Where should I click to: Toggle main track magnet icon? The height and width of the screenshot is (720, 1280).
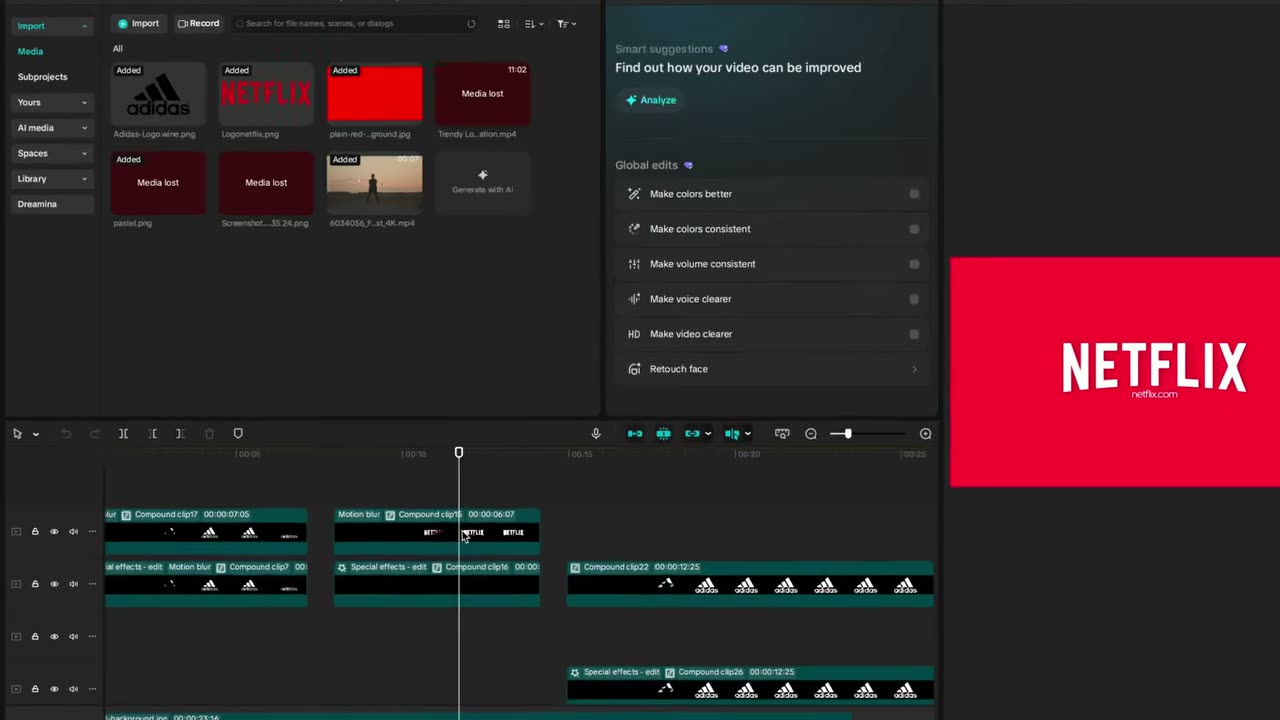635,434
